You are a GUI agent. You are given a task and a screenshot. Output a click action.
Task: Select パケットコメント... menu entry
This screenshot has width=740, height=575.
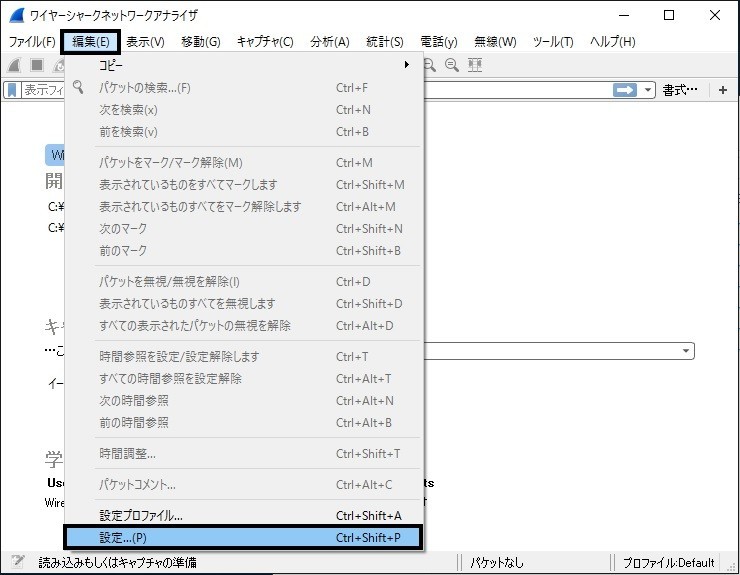pos(244,484)
